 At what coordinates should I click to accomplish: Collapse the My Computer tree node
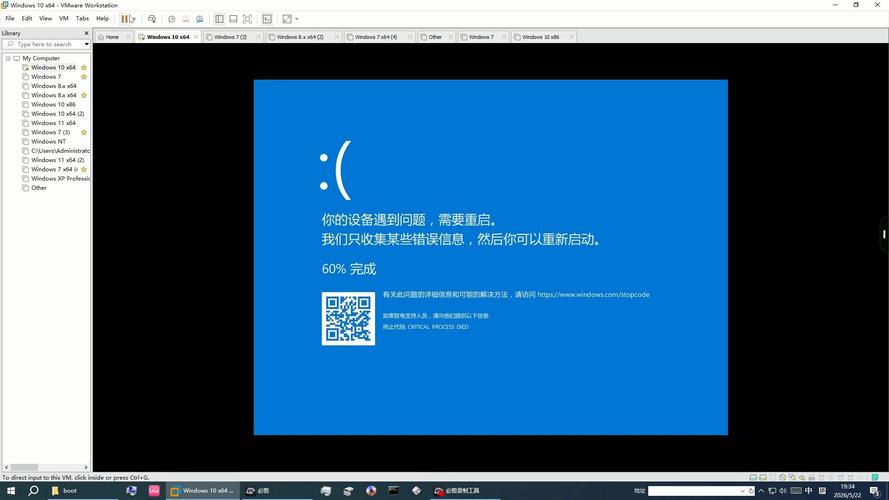pyautogui.click(x=8, y=58)
